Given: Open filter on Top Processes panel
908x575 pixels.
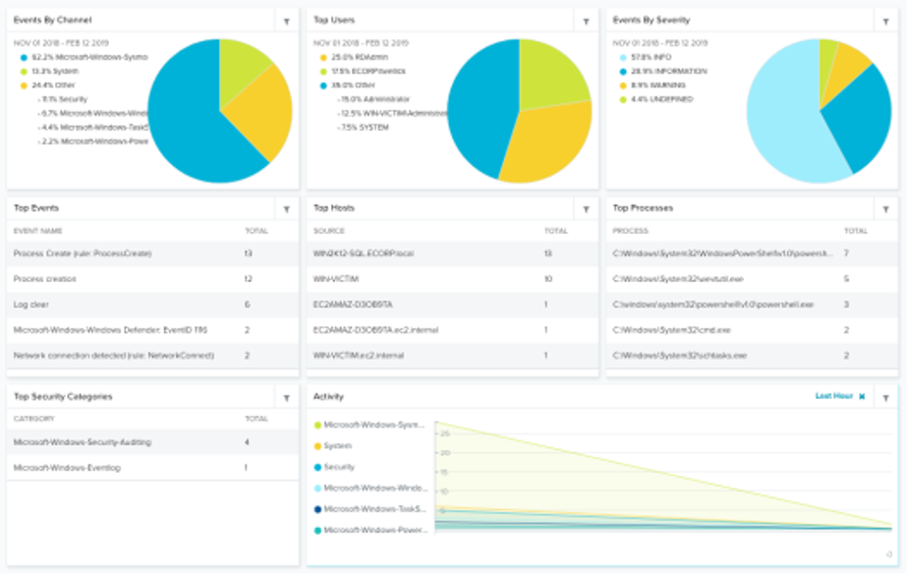Looking at the screenshot, I should point(885,209).
